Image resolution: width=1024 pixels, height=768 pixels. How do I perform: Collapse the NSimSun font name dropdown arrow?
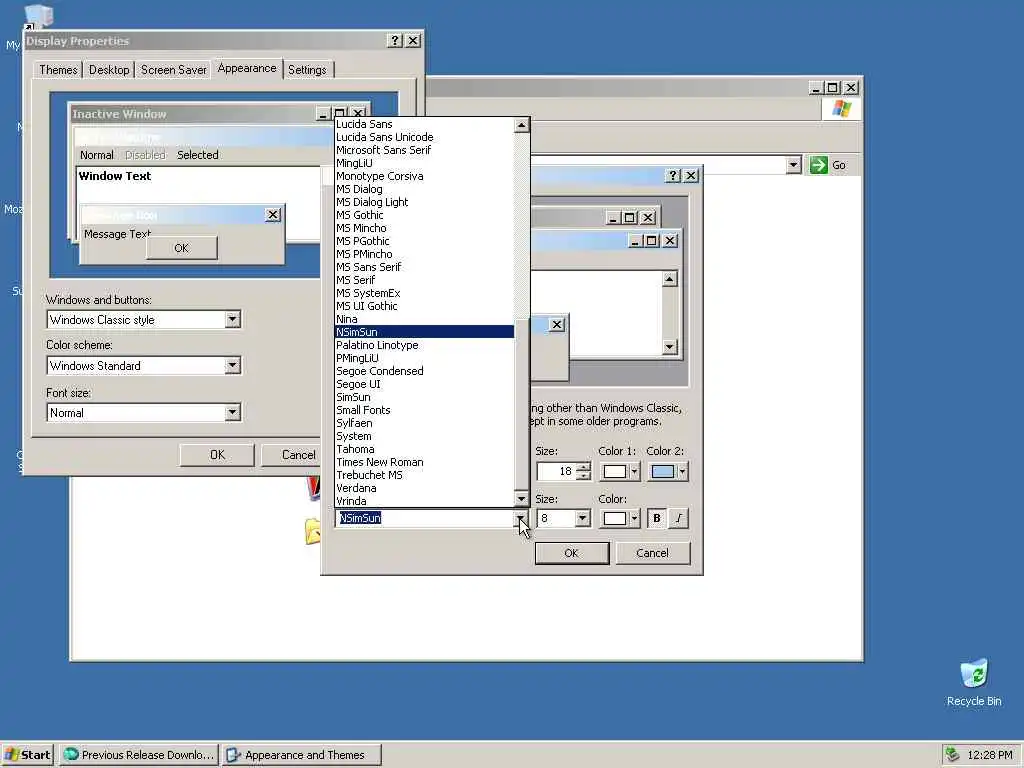(x=521, y=518)
